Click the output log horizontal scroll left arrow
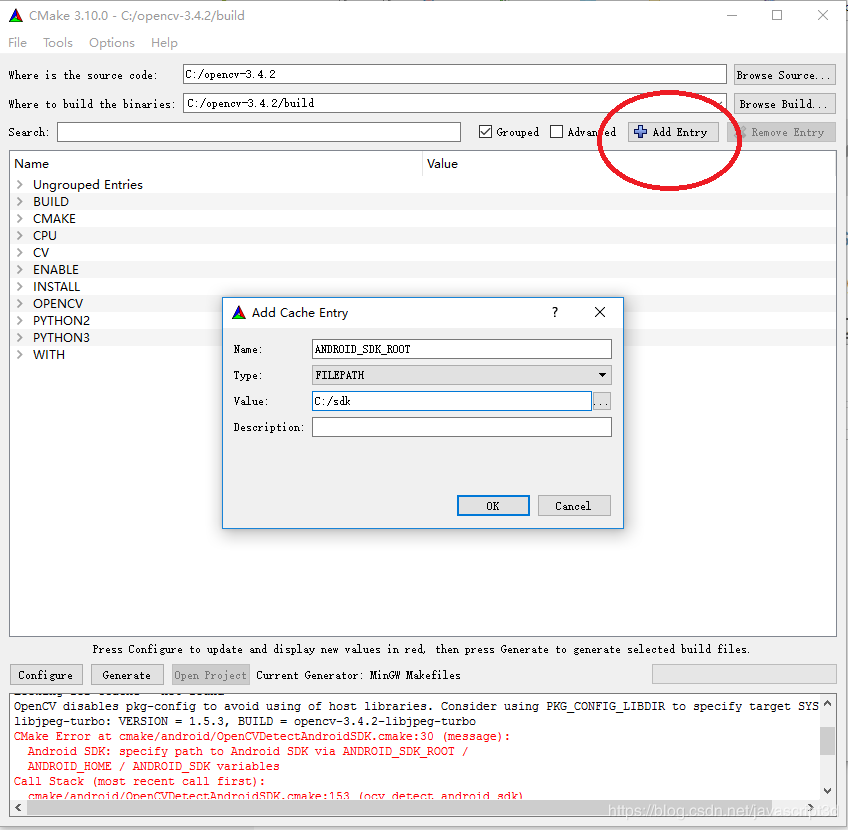Viewport: 848px width, 830px height. tap(18, 807)
